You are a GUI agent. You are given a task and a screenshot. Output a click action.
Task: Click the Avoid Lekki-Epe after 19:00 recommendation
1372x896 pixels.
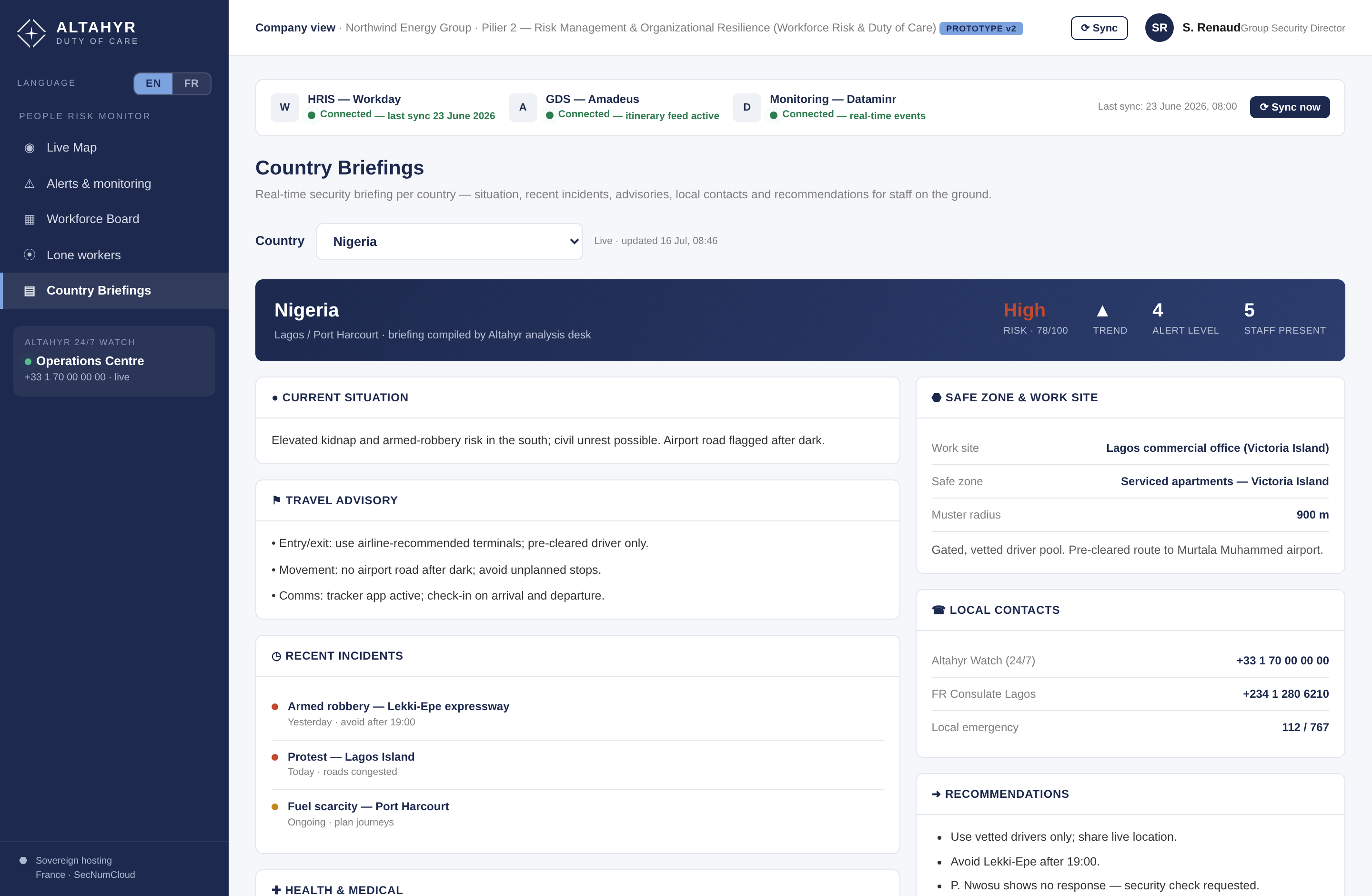1024,861
